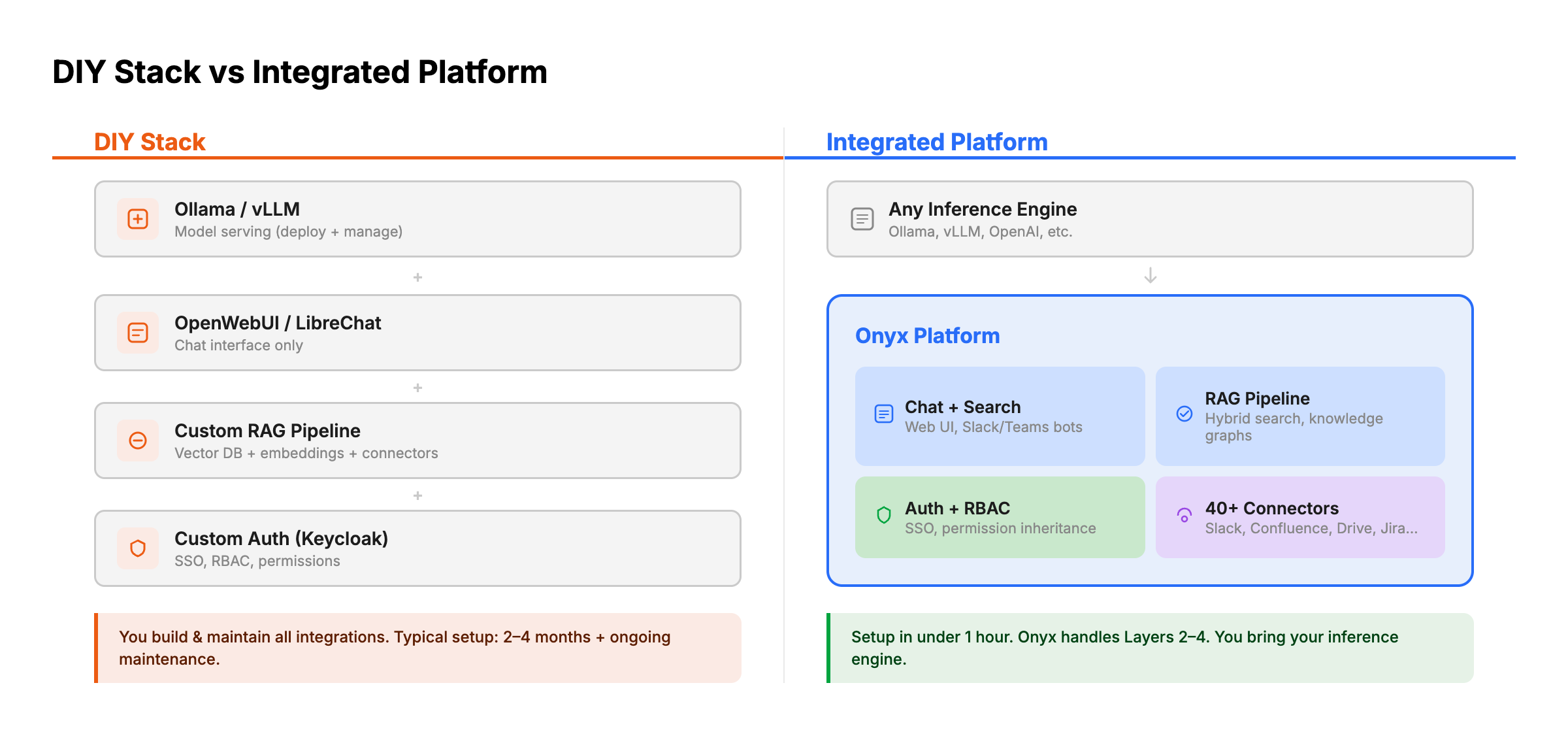The image size is (1568, 732).
Task: Click the Ollama / vLLM model serving icon
Action: click(138, 219)
